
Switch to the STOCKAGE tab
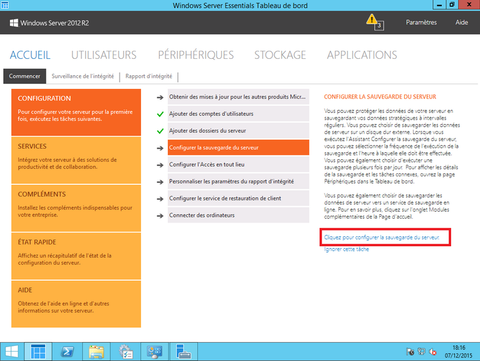coord(280,55)
